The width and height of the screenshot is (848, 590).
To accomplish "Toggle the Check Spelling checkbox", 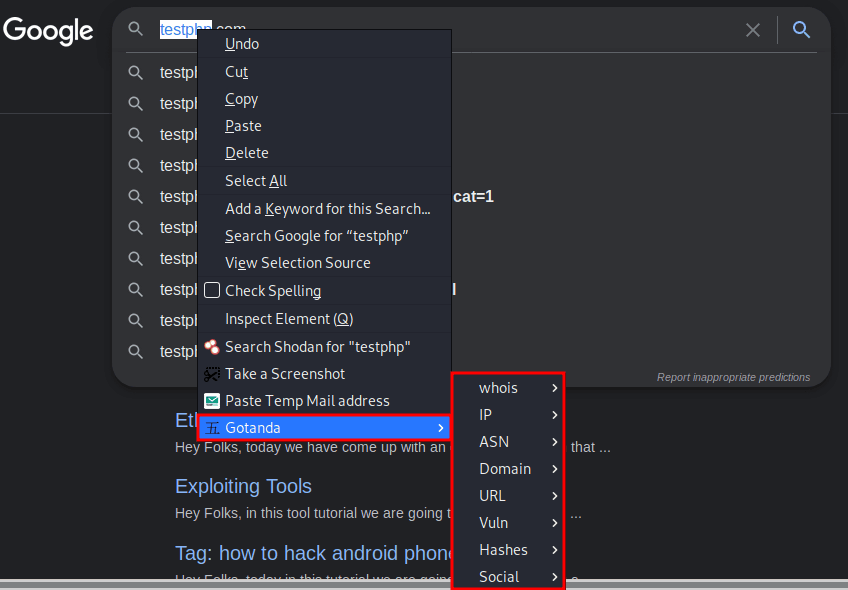I will click(212, 290).
